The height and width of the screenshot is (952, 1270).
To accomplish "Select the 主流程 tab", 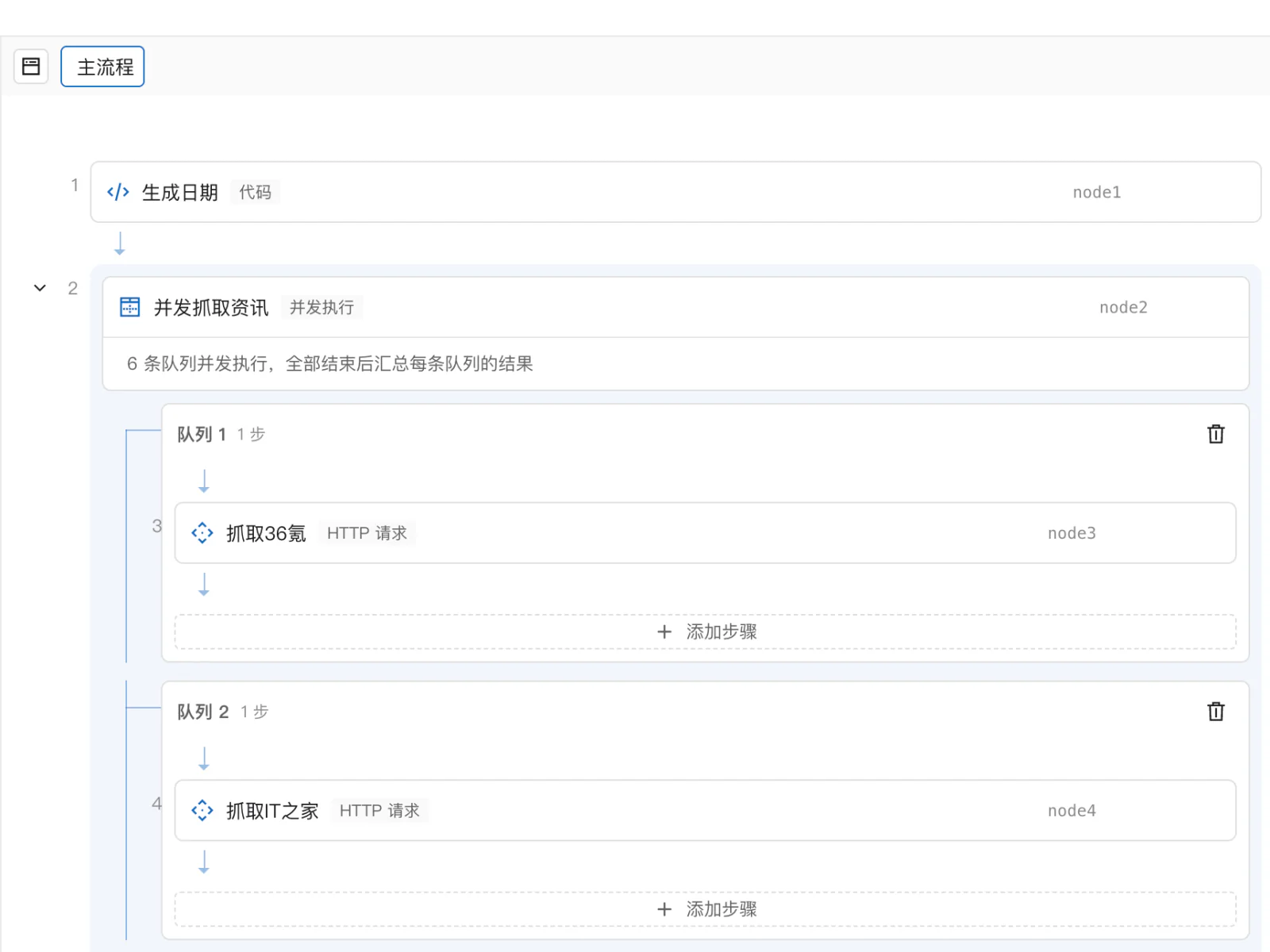I will [102, 67].
